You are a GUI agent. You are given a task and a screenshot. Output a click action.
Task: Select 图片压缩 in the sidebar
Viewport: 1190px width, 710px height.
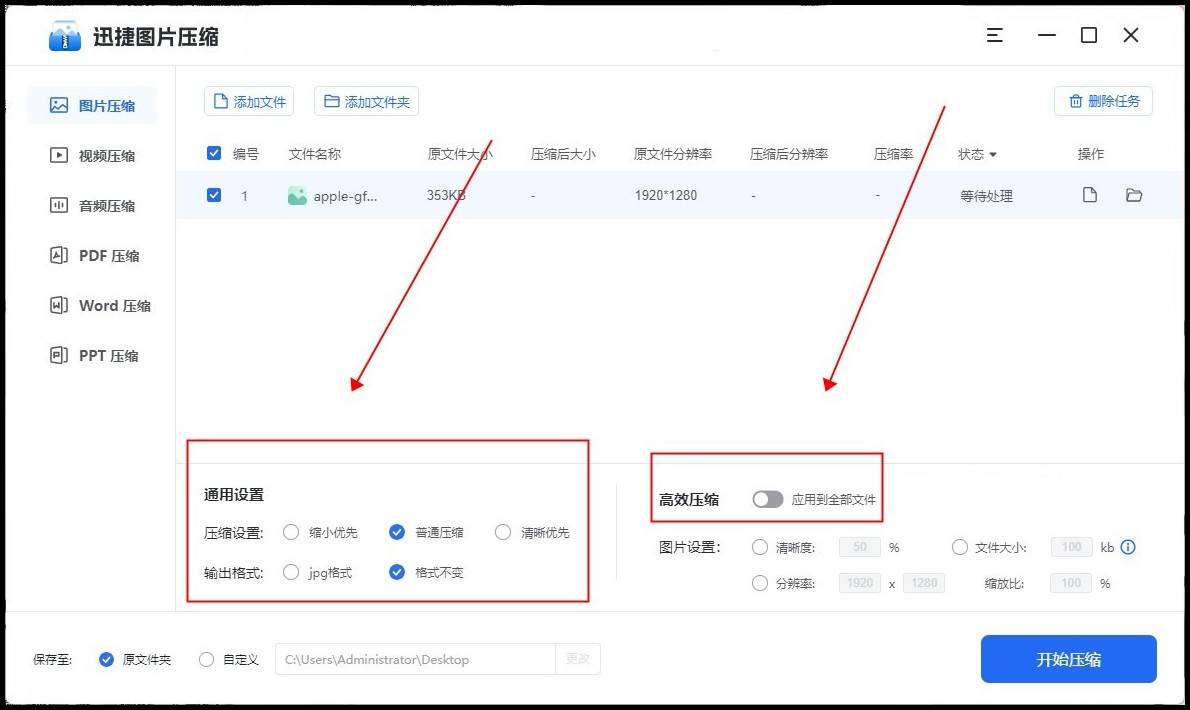pos(92,105)
